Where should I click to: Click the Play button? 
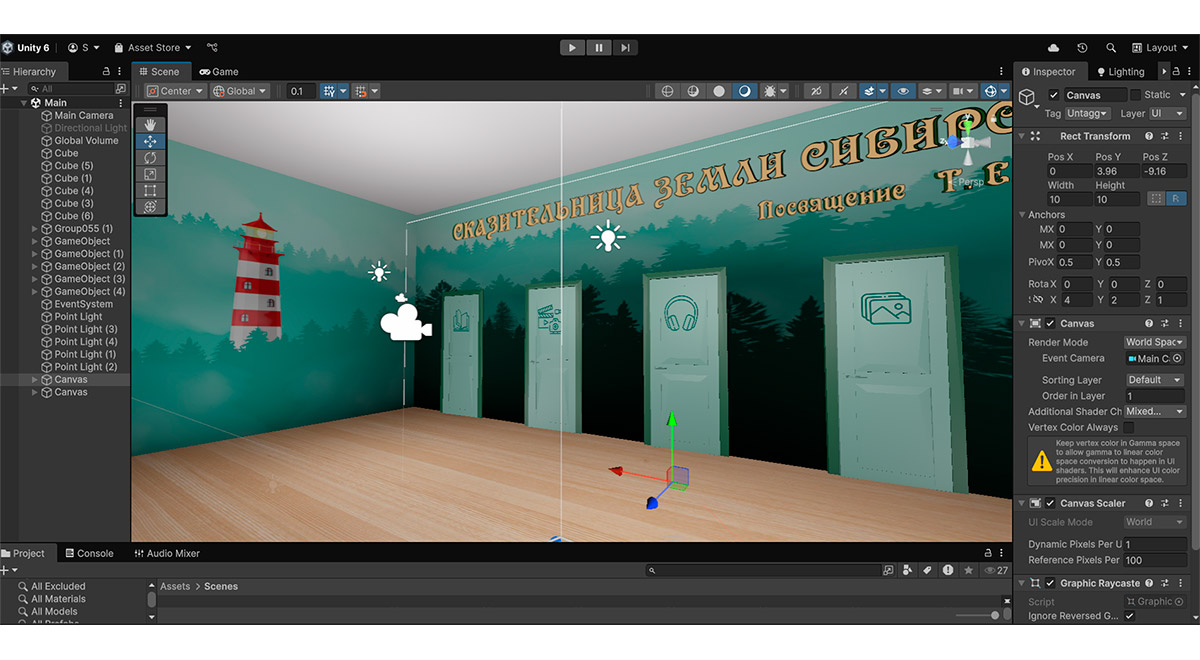572,47
